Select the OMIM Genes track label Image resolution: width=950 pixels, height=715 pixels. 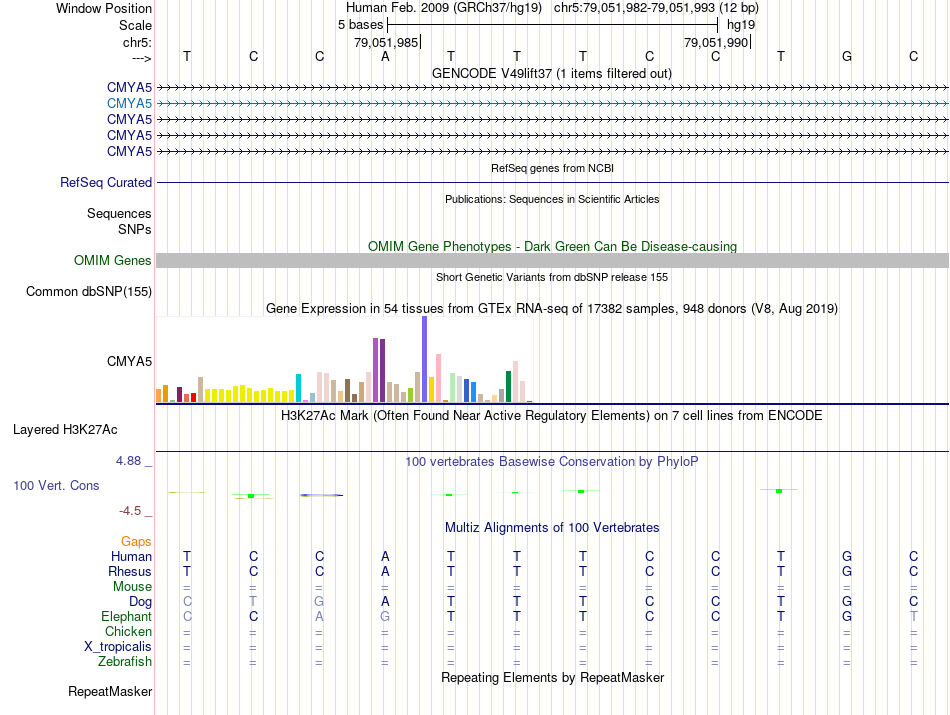113,261
